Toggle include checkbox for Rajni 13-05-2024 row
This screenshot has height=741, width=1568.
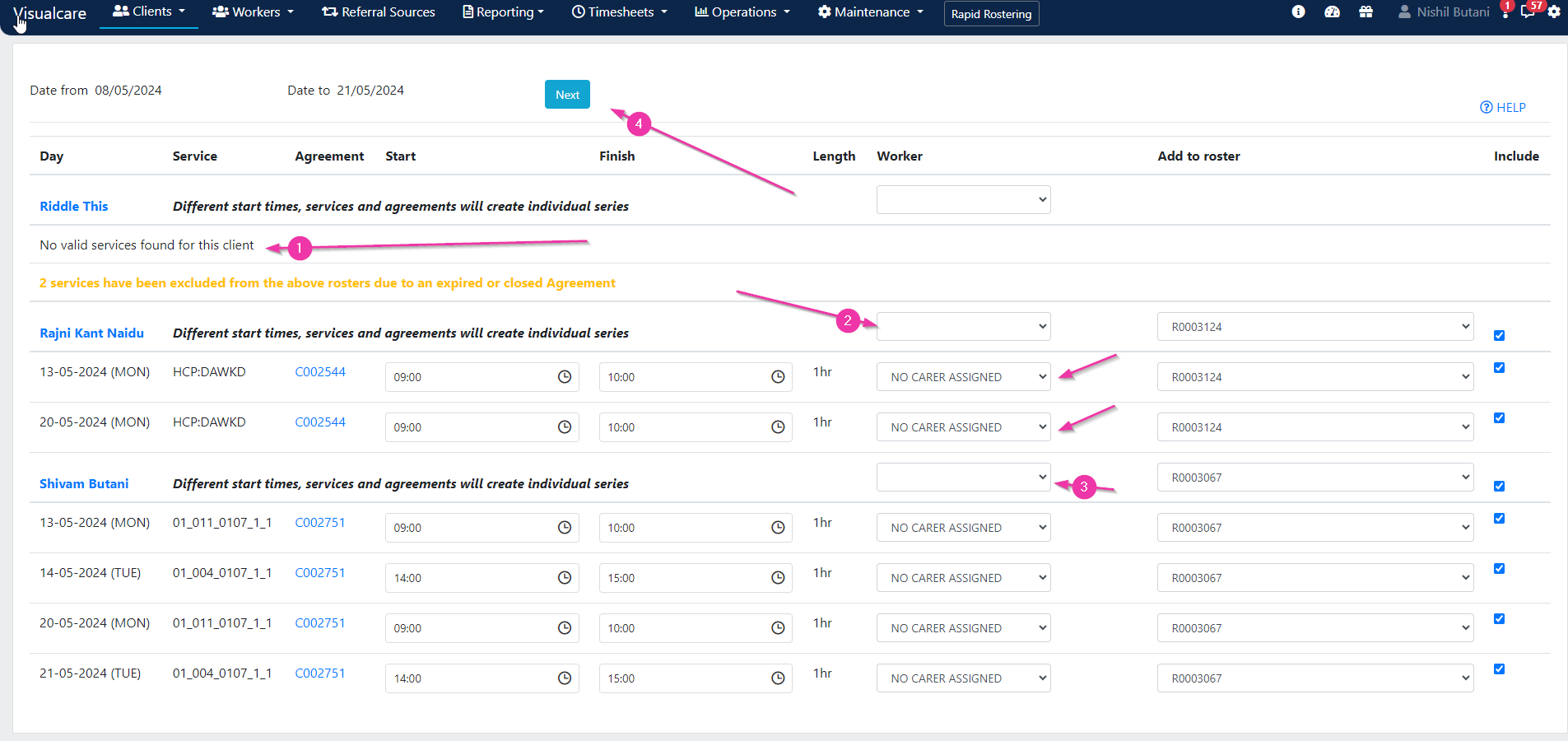point(1499,368)
